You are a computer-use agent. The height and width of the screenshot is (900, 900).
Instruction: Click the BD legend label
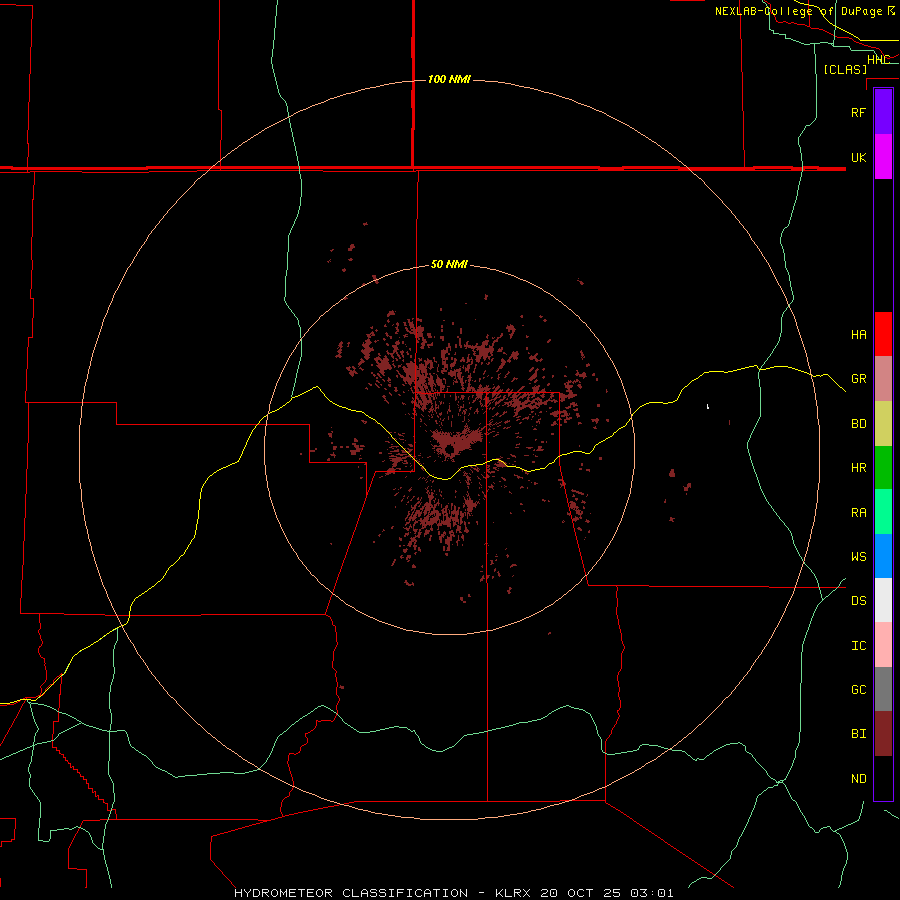point(858,424)
